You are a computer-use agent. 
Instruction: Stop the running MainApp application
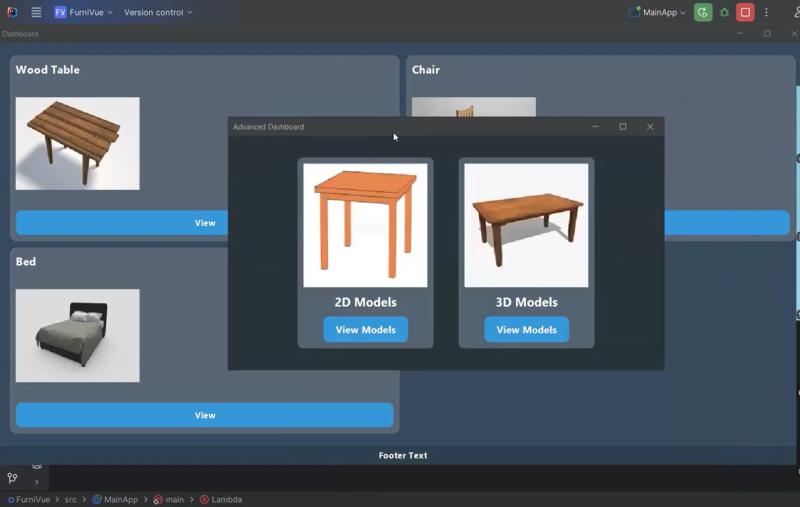(x=745, y=13)
